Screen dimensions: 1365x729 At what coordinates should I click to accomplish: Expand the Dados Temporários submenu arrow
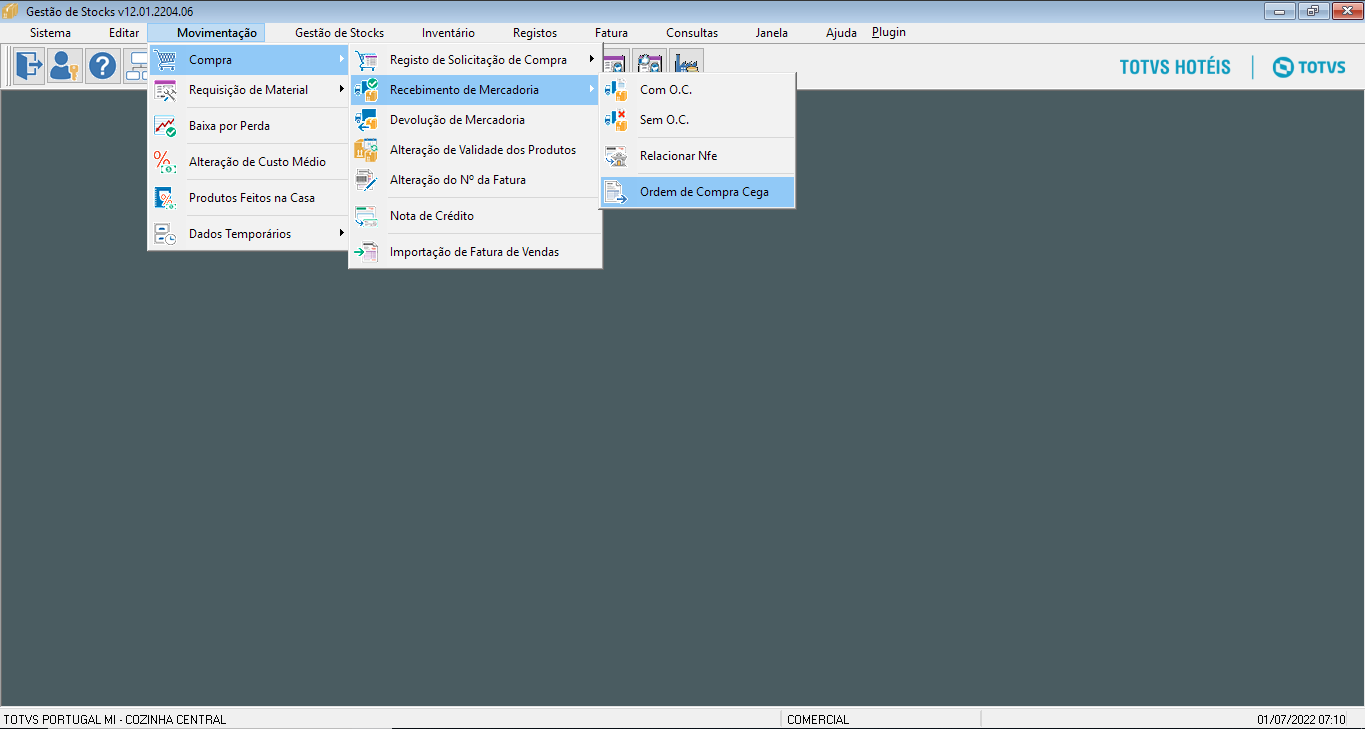point(341,234)
